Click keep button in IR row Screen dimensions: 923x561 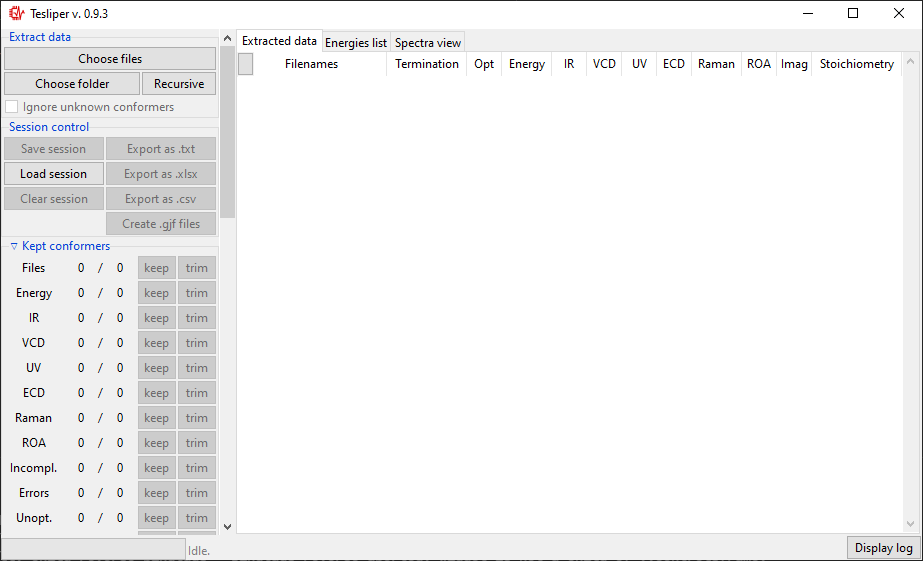point(157,318)
